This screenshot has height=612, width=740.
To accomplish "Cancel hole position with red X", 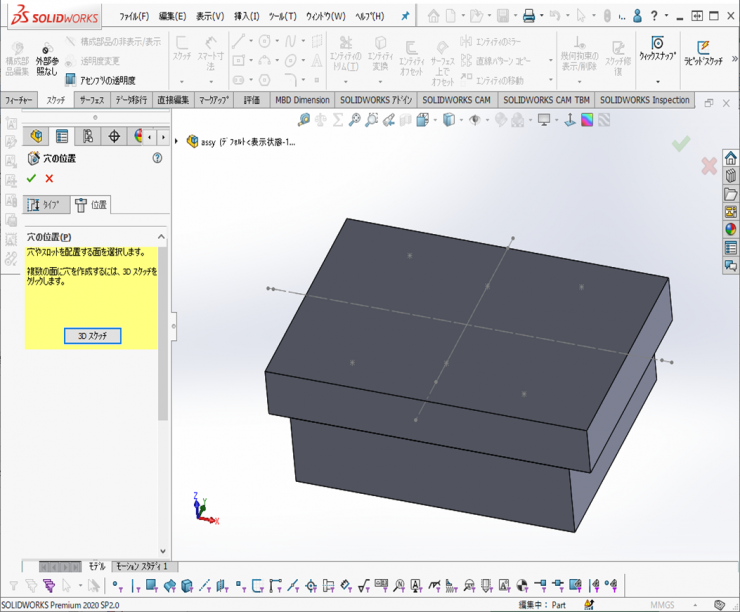I will [49, 178].
